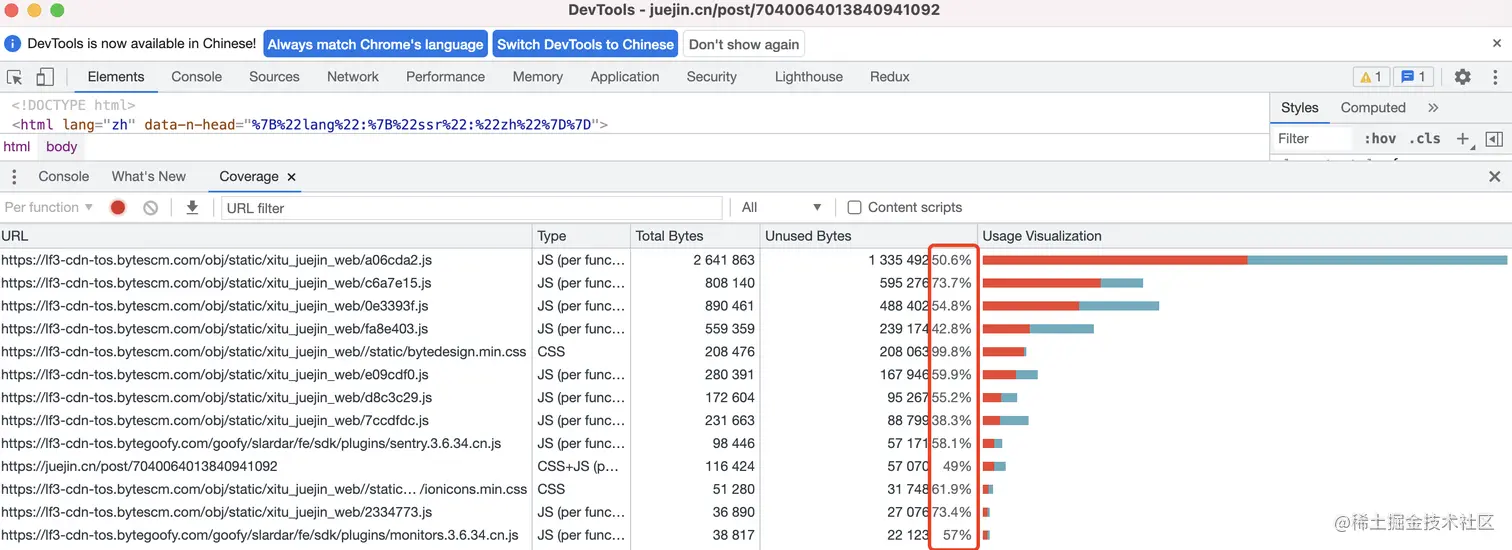Switch to the Elements tab
1512x550 pixels.
click(116, 77)
